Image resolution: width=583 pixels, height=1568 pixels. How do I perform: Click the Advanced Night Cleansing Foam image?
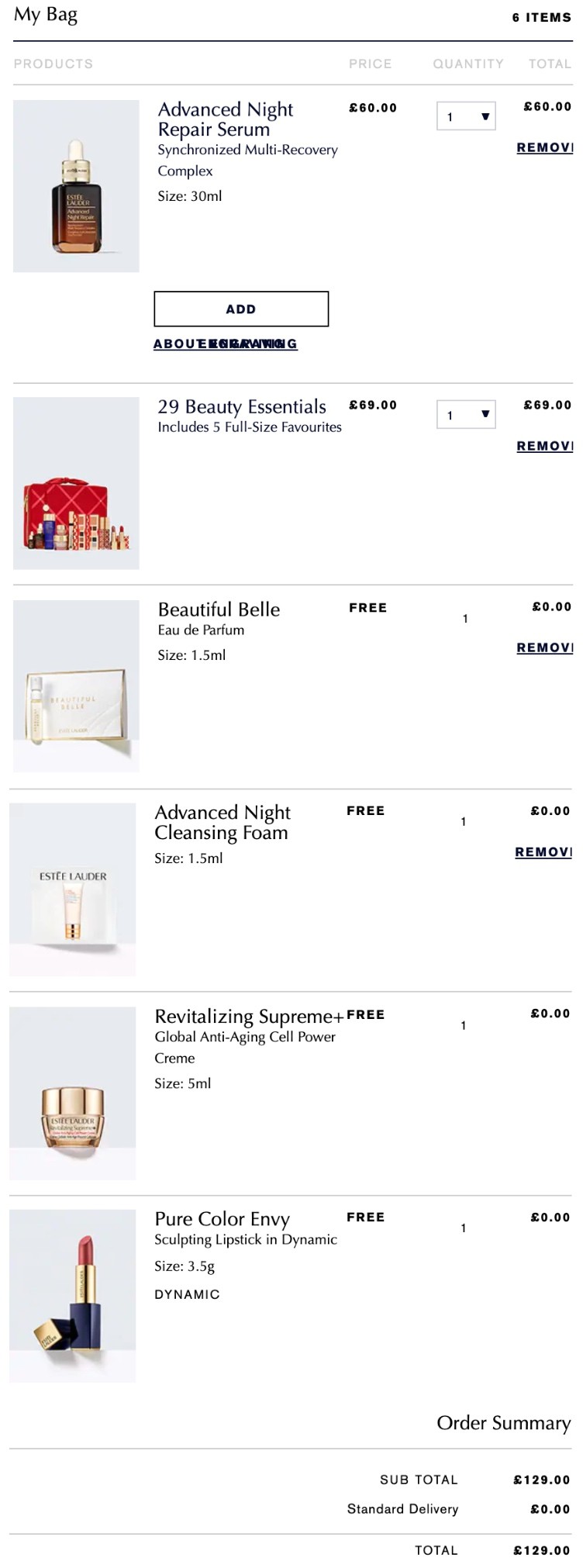point(73,889)
